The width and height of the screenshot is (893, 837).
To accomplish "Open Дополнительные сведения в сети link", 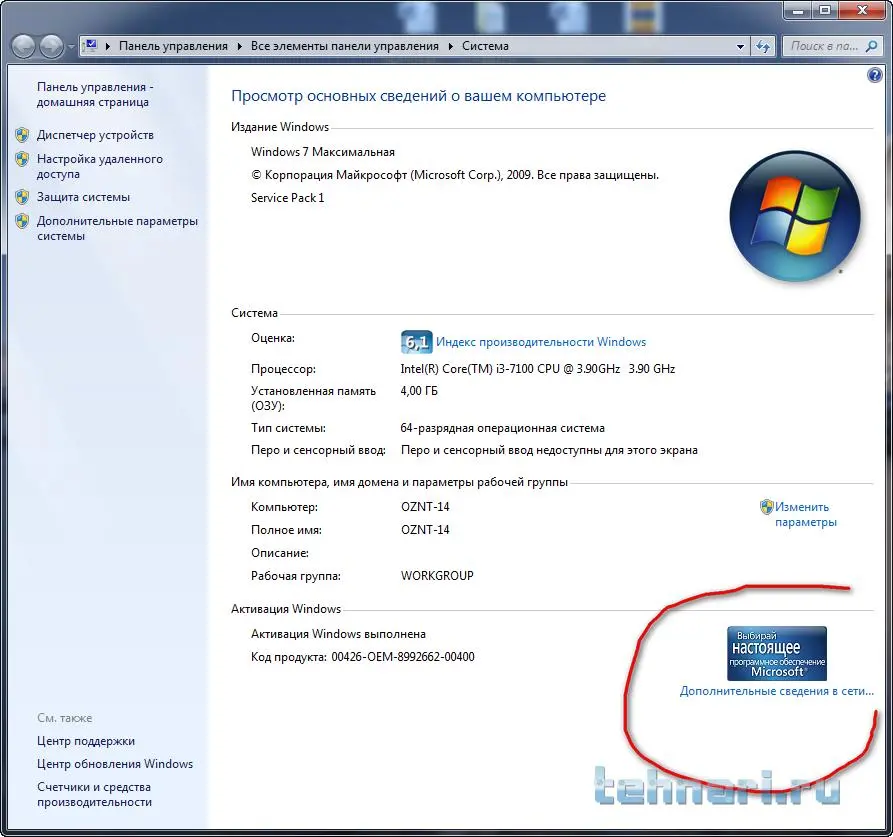I will click(x=777, y=691).
